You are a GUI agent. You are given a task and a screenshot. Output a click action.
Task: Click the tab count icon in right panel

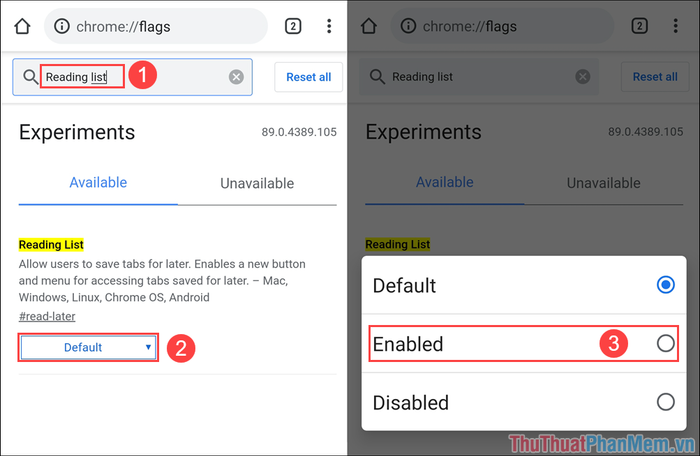pyautogui.click(x=639, y=26)
